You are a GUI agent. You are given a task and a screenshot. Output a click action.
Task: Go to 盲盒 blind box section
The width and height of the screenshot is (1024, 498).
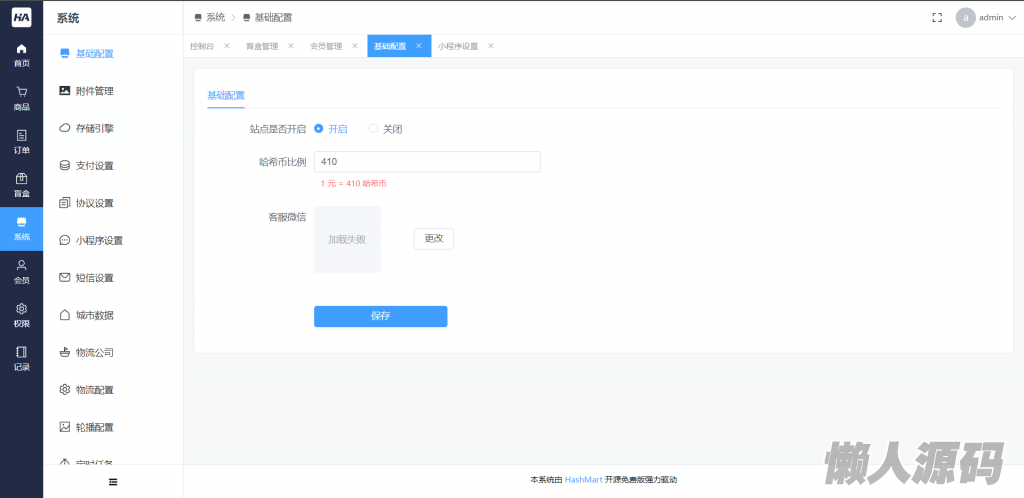tap(21, 179)
